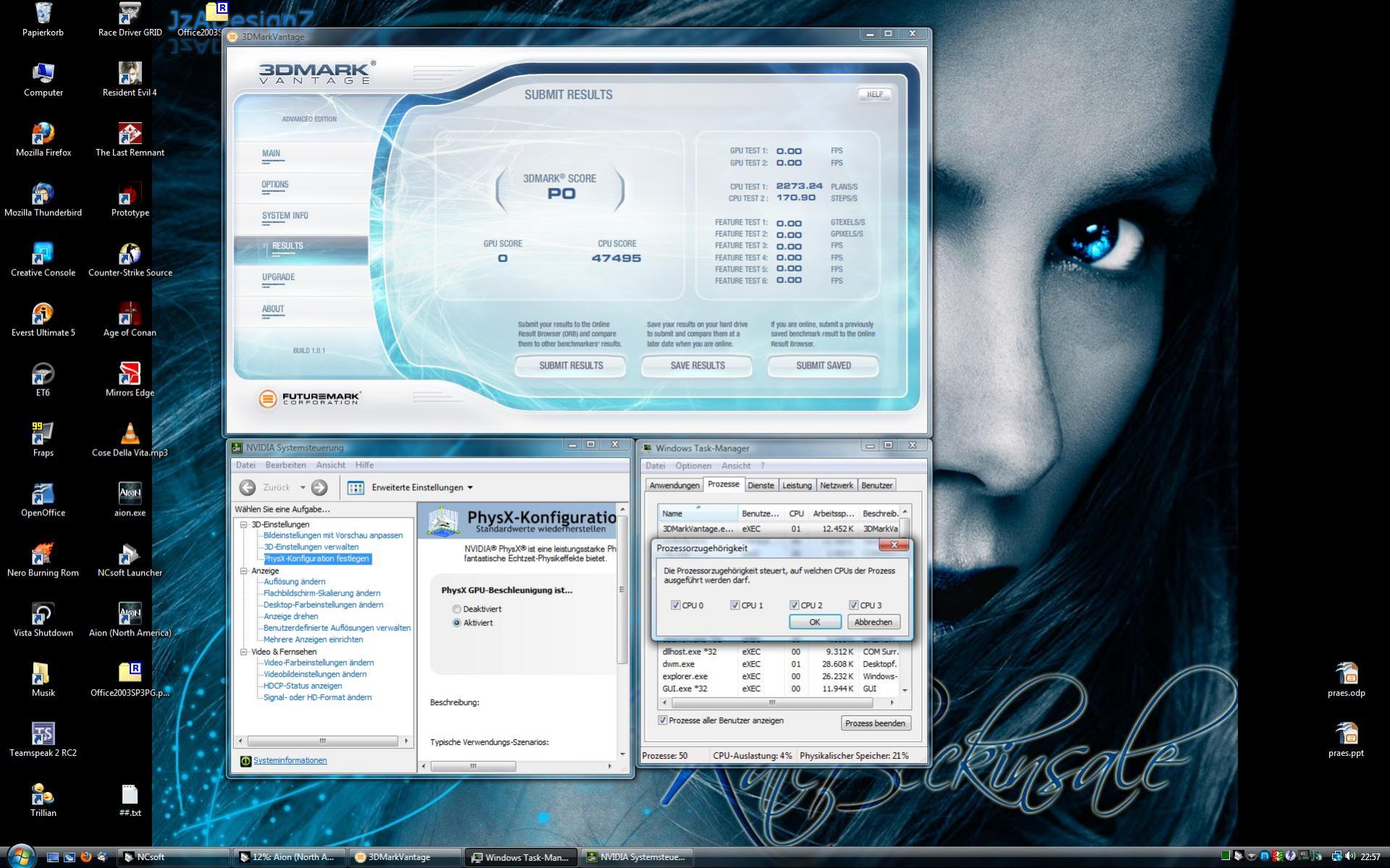Viewport: 1390px width, 868px height.
Task: Open the Papierkorb desktop icon
Action: tap(43, 20)
